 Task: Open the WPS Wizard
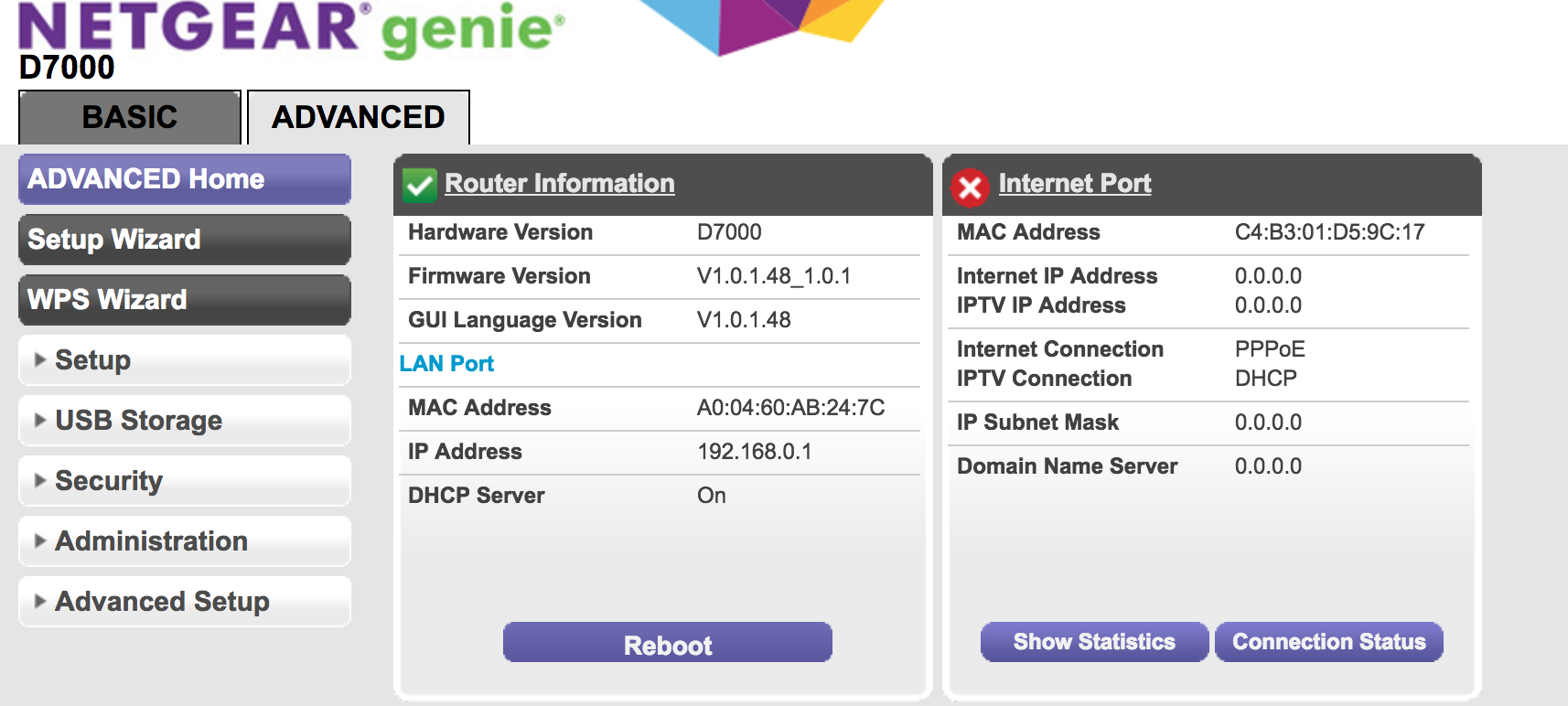(x=184, y=300)
